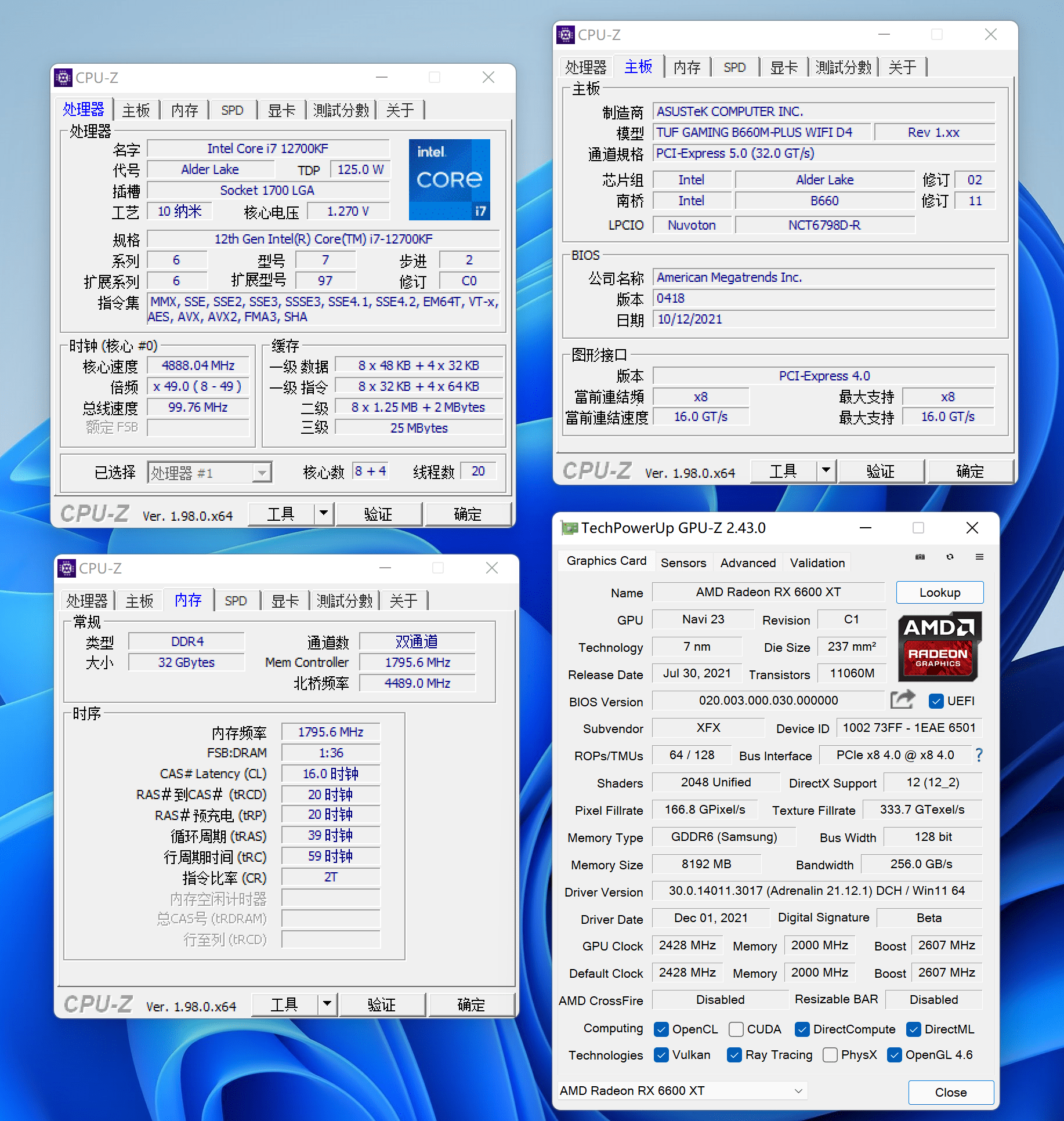1064x1121 pixels.
Task: Close the CPU-Z memory window
Action: (x=492, y=568)
